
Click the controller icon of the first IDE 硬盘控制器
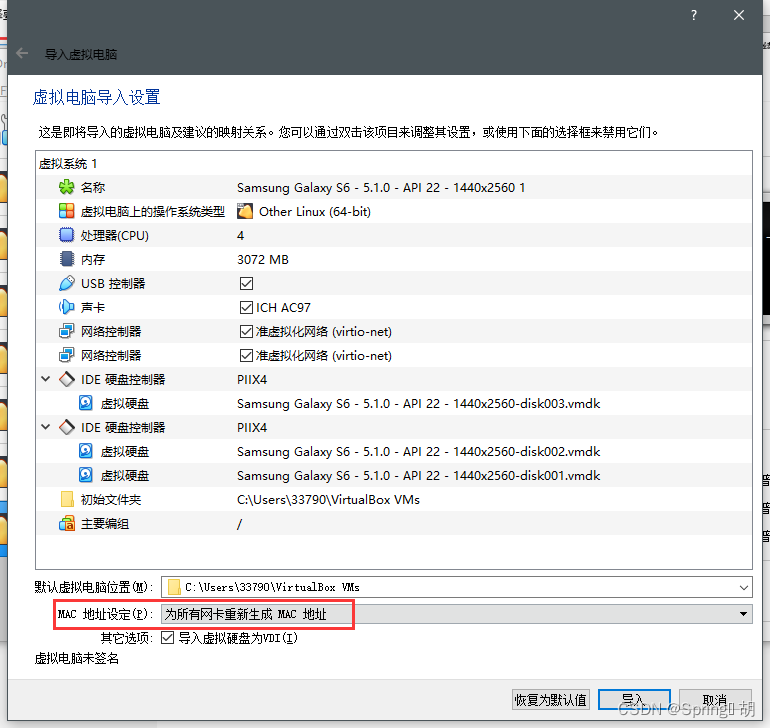click(x=67, y=379)
